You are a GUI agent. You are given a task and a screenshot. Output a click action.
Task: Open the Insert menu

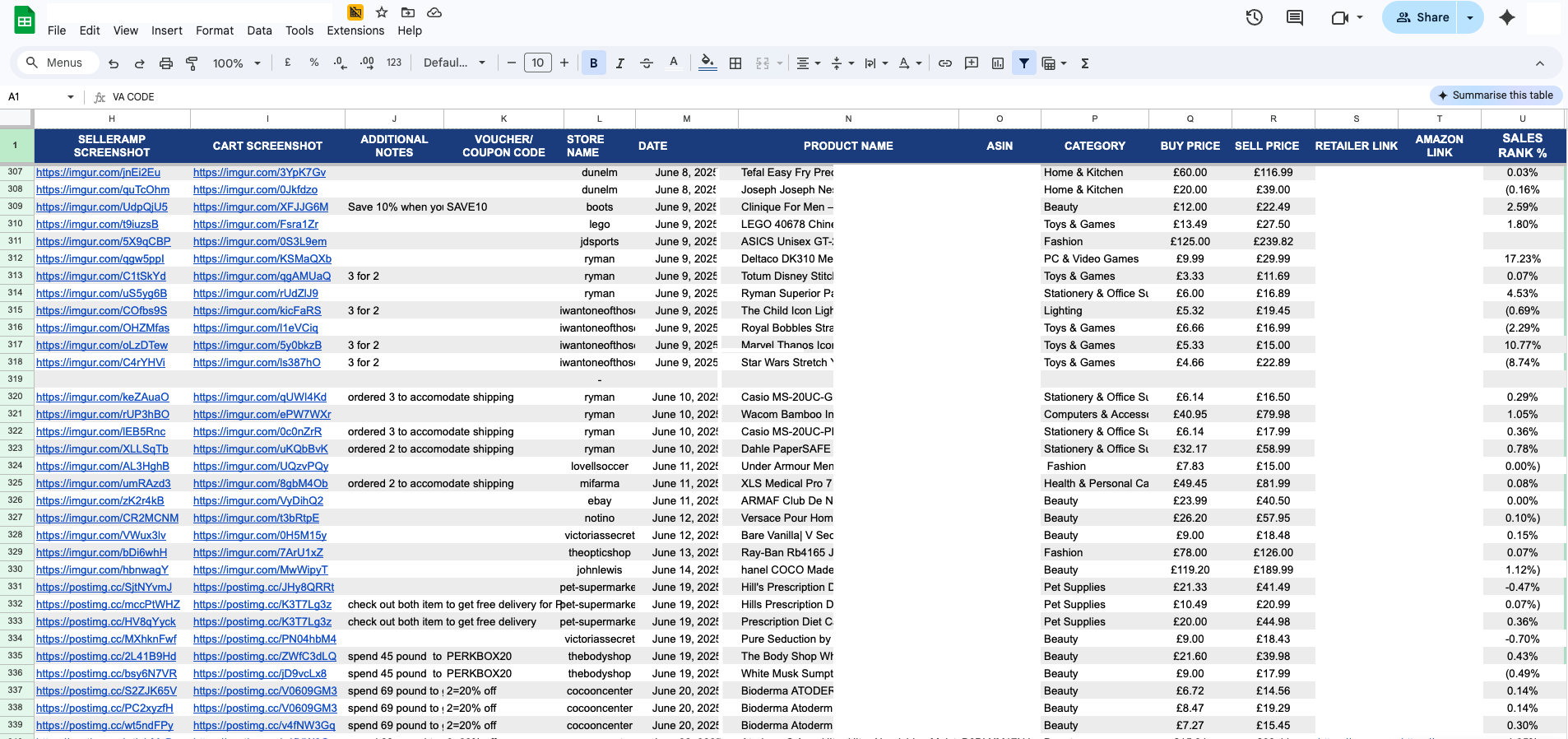[x=167, y=30]
